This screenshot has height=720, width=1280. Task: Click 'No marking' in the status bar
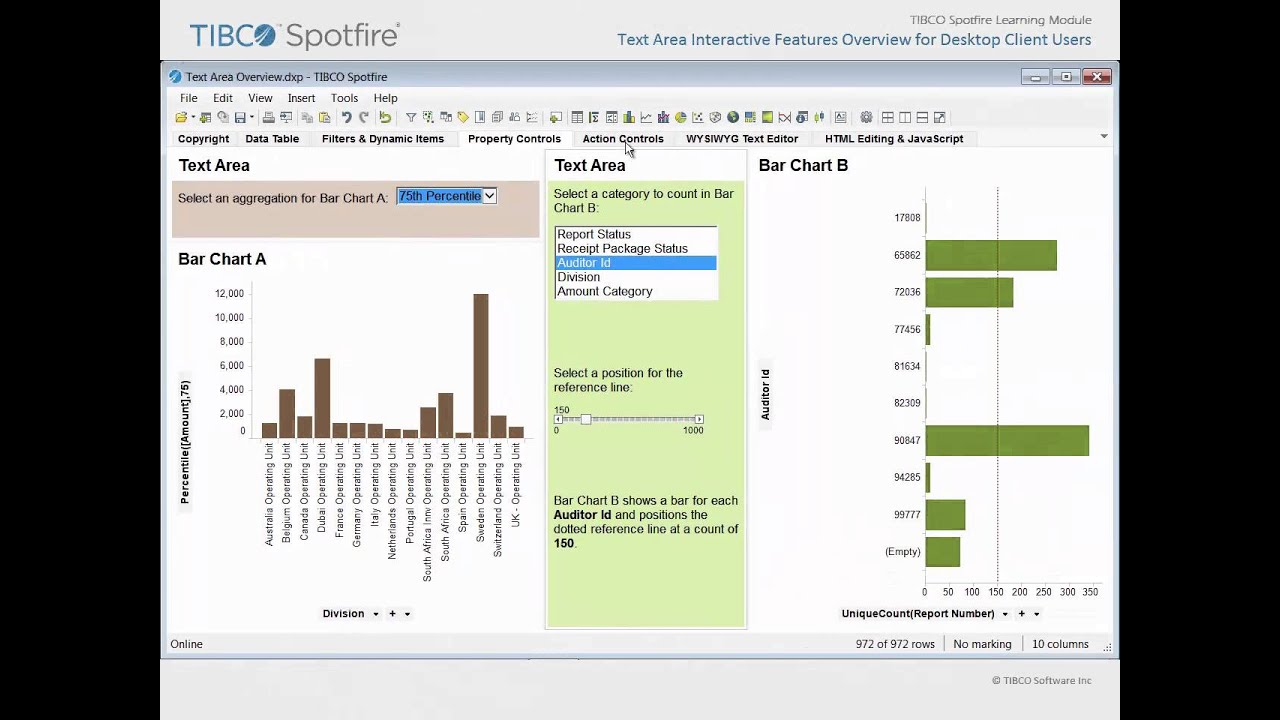pos(982,644)
